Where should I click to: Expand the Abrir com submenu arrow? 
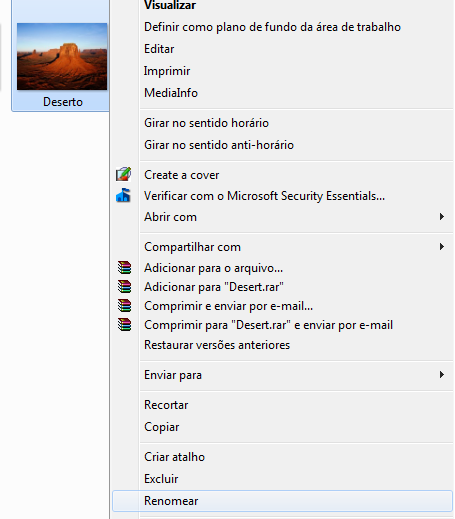pos(442,217)
